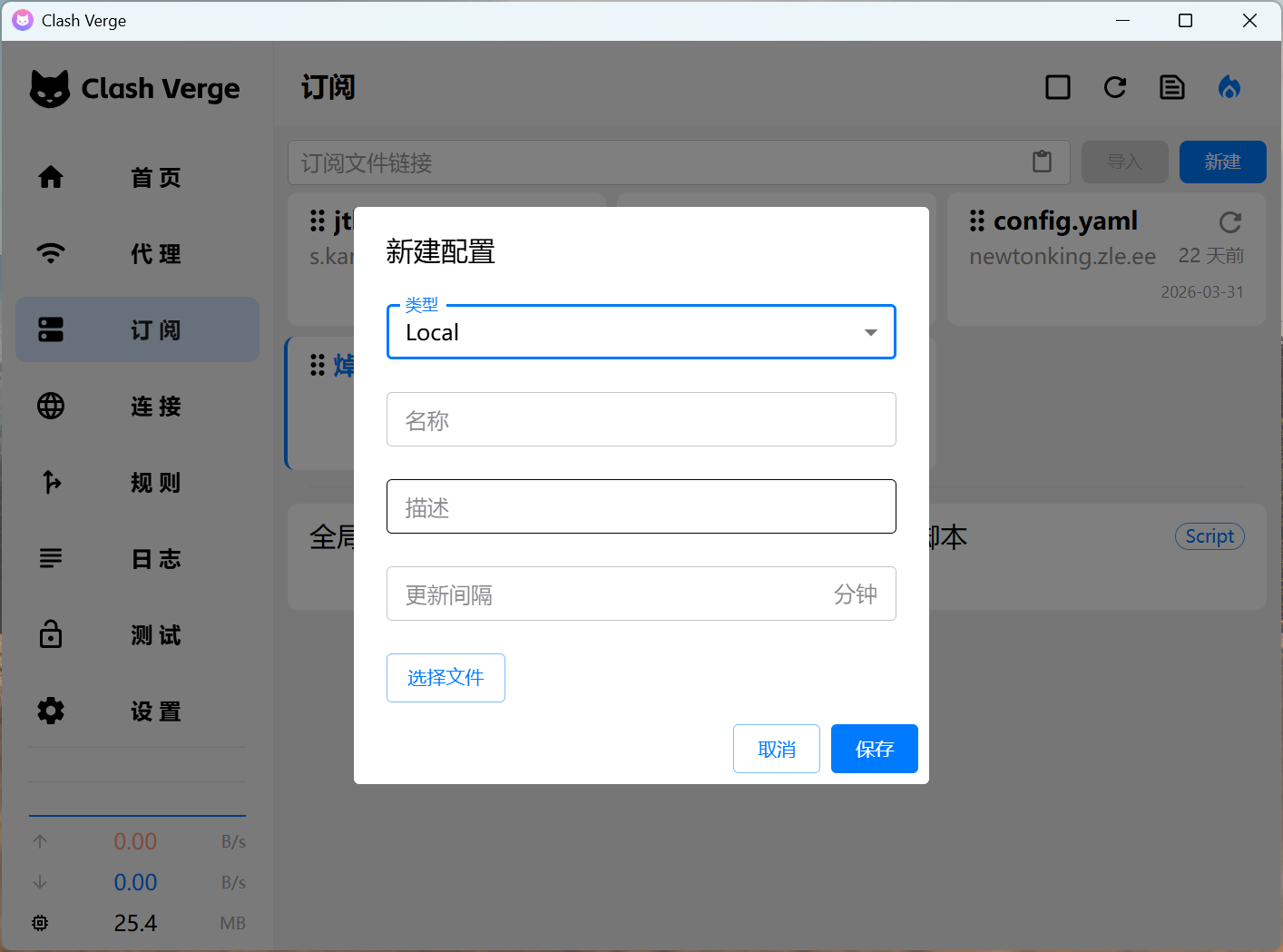The height and width of the screenshot is (952, 1283).
Task: Open the 类型 Local dropdown
Action: (x=641, y=332)
